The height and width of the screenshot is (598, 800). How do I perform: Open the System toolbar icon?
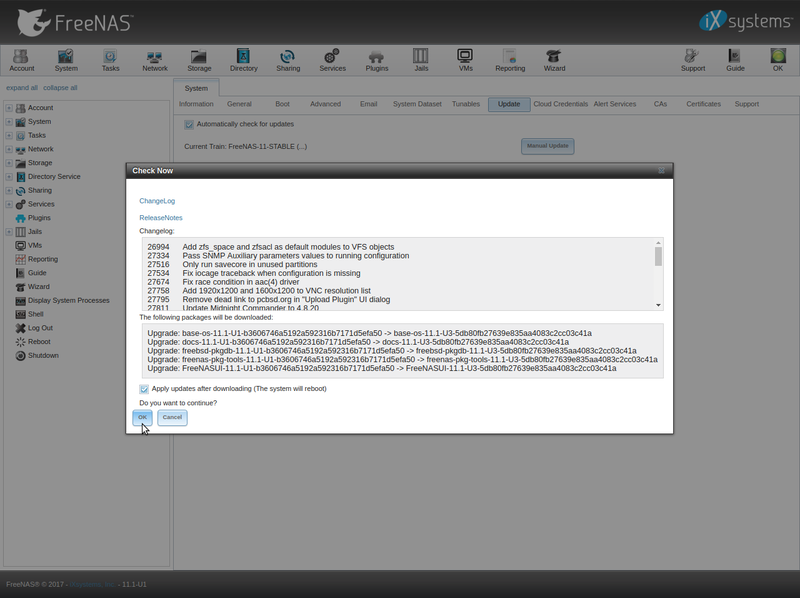(x=66, y=60)
